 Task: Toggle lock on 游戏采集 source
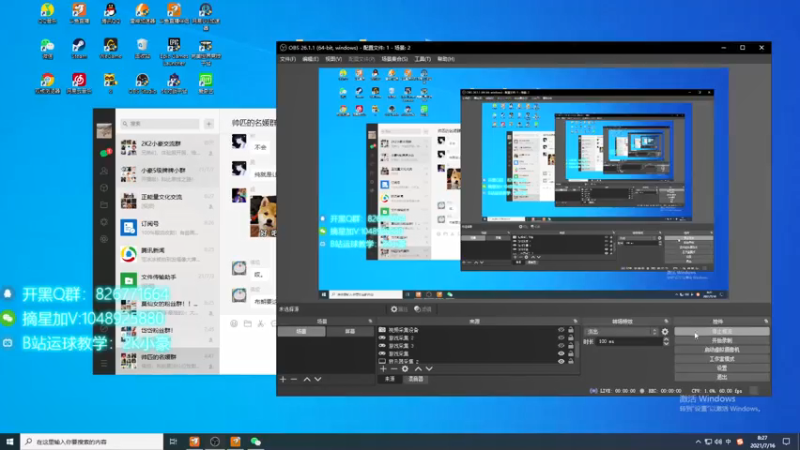click(571, 353)
